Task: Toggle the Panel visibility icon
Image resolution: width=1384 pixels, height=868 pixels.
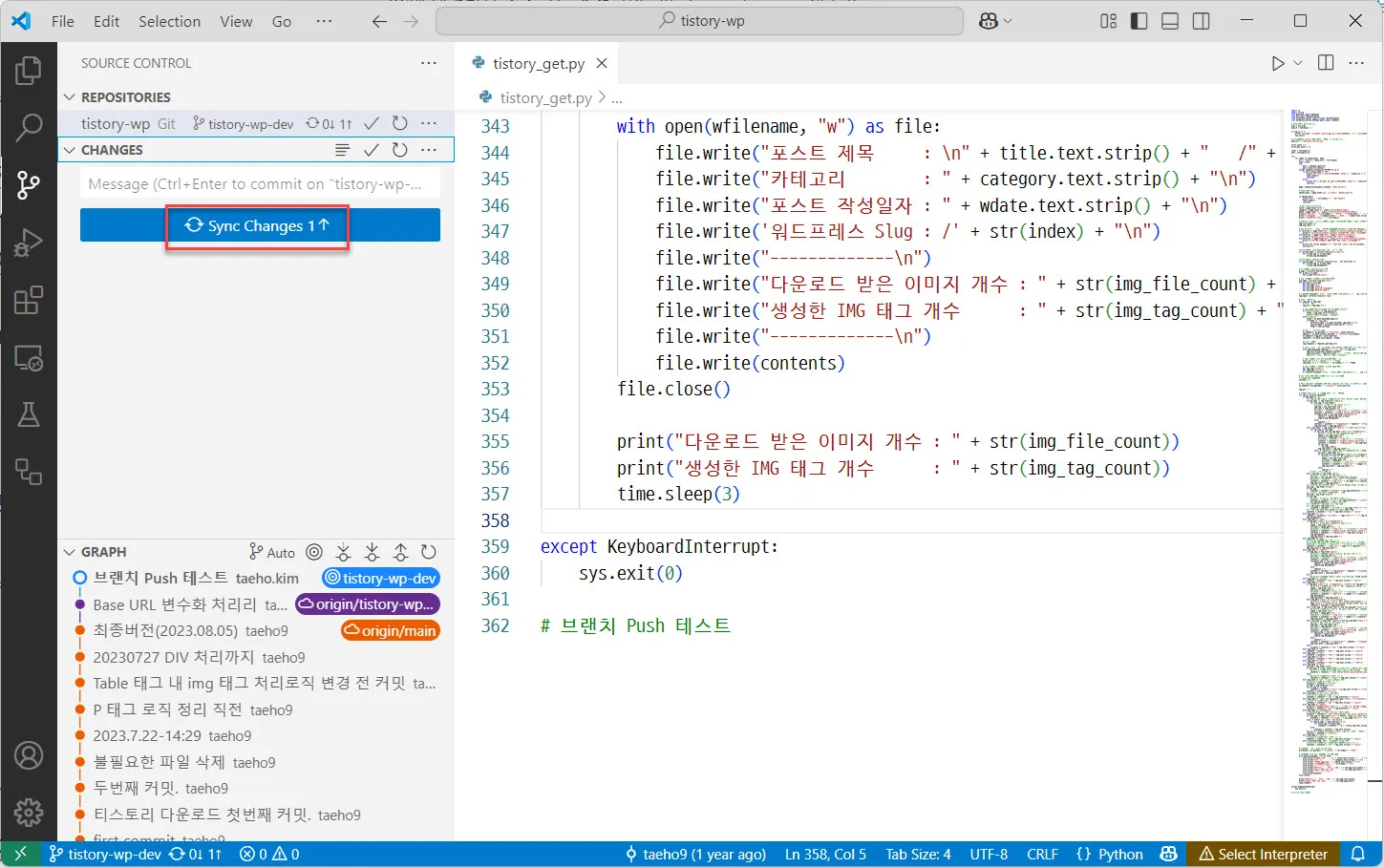Action: pyautogui.click(x=1169, y=20)
